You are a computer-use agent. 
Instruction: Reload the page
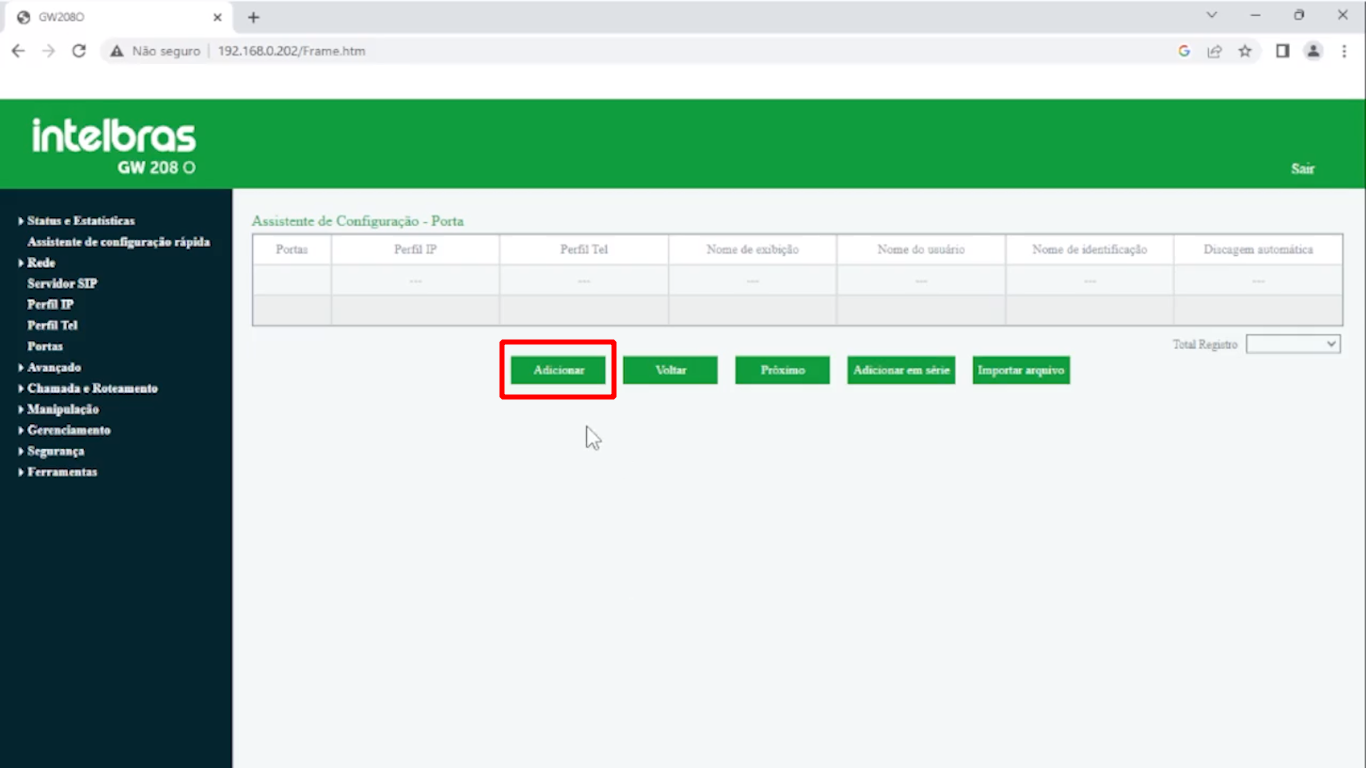pyautogui.click(x=79, y=51)
